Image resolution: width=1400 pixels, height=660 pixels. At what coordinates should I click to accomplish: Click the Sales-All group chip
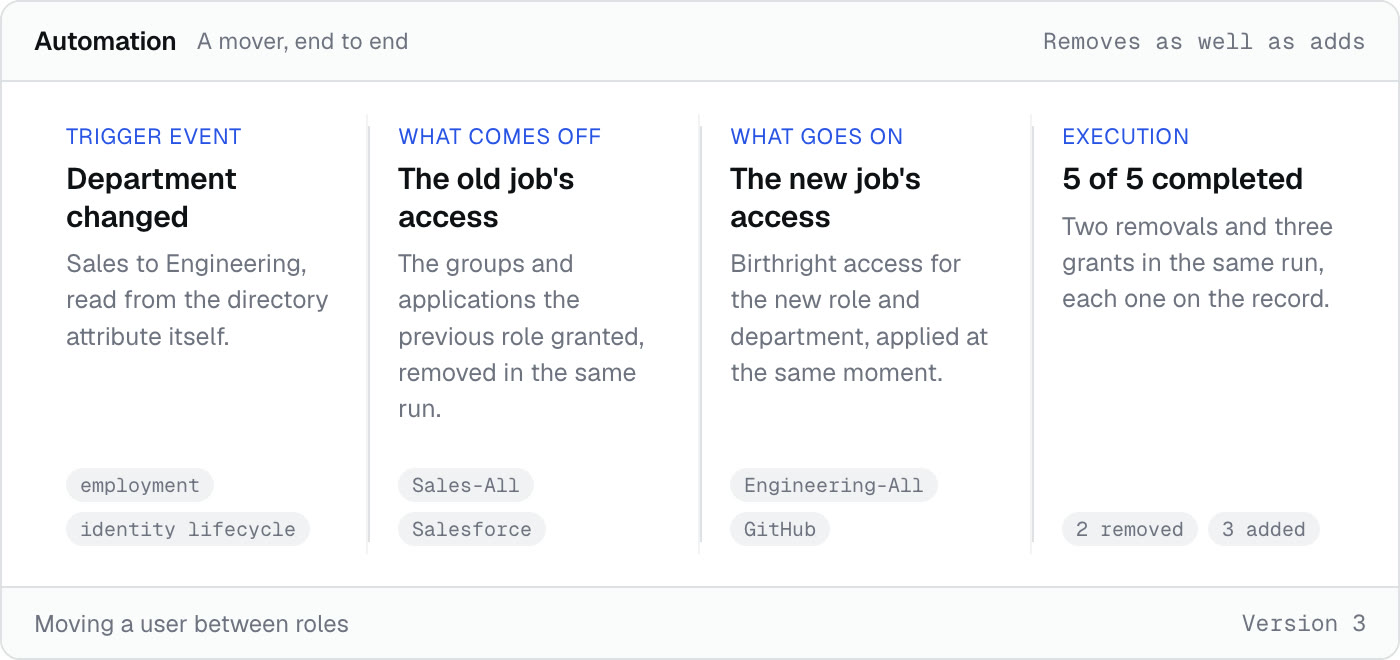466,485
